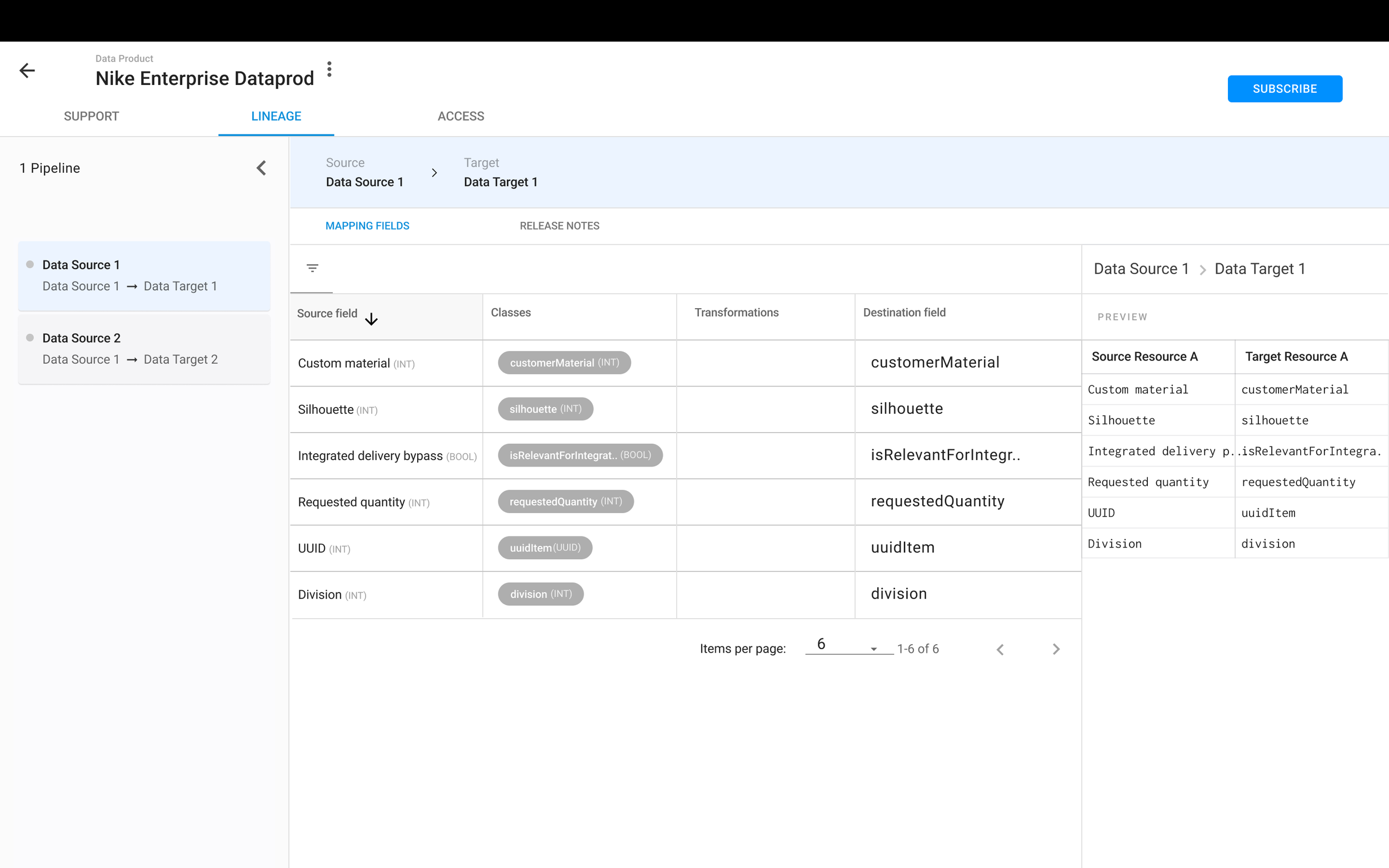Screen dimensions: 1389x868
Task: Select the Data Source 2 pipeline card
Action: pos(144,349)
